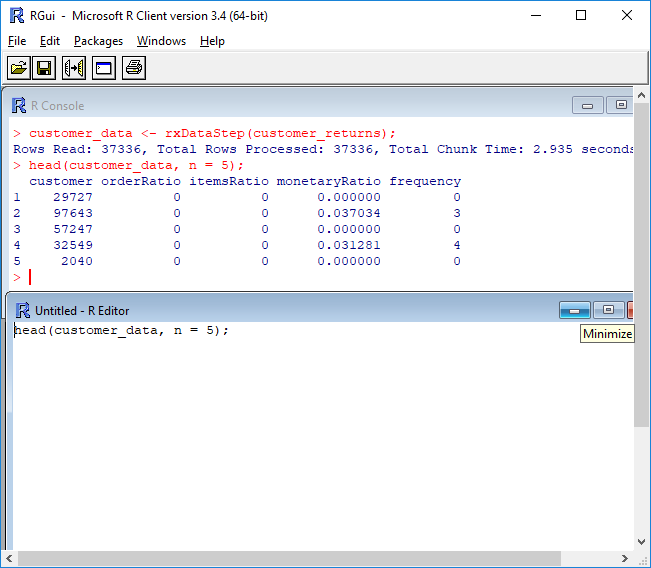Click the 'Rows Read: 37336' output line

pyautogui.click(x=323, y=149)
